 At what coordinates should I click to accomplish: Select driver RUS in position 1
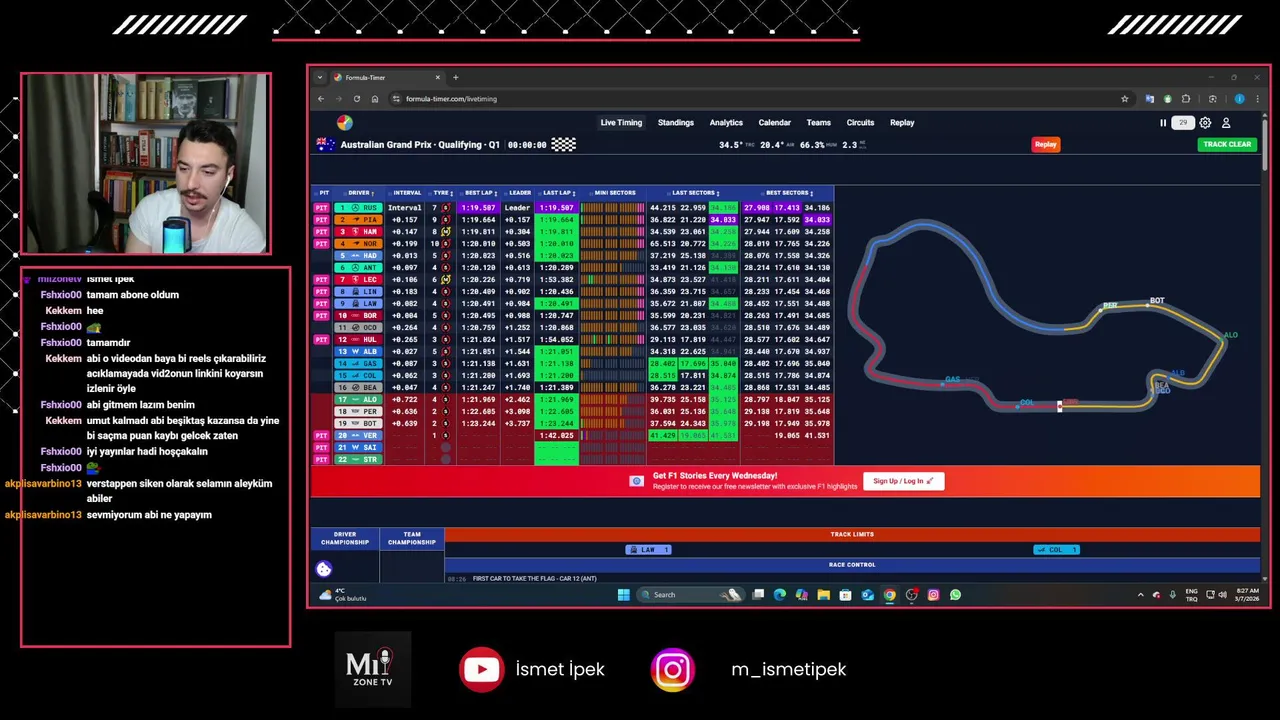point(358,208)
